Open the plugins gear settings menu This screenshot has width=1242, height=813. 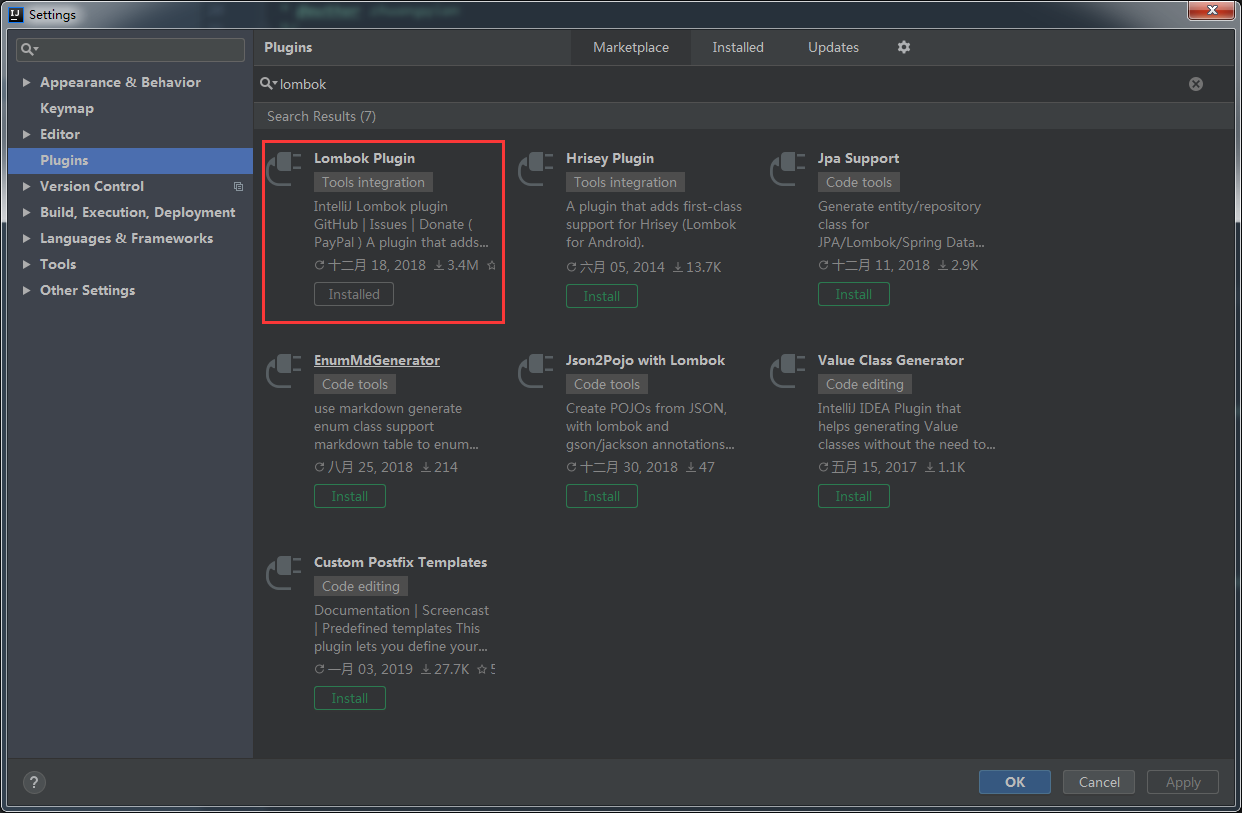pyautogui.click(x=904, y=47)
